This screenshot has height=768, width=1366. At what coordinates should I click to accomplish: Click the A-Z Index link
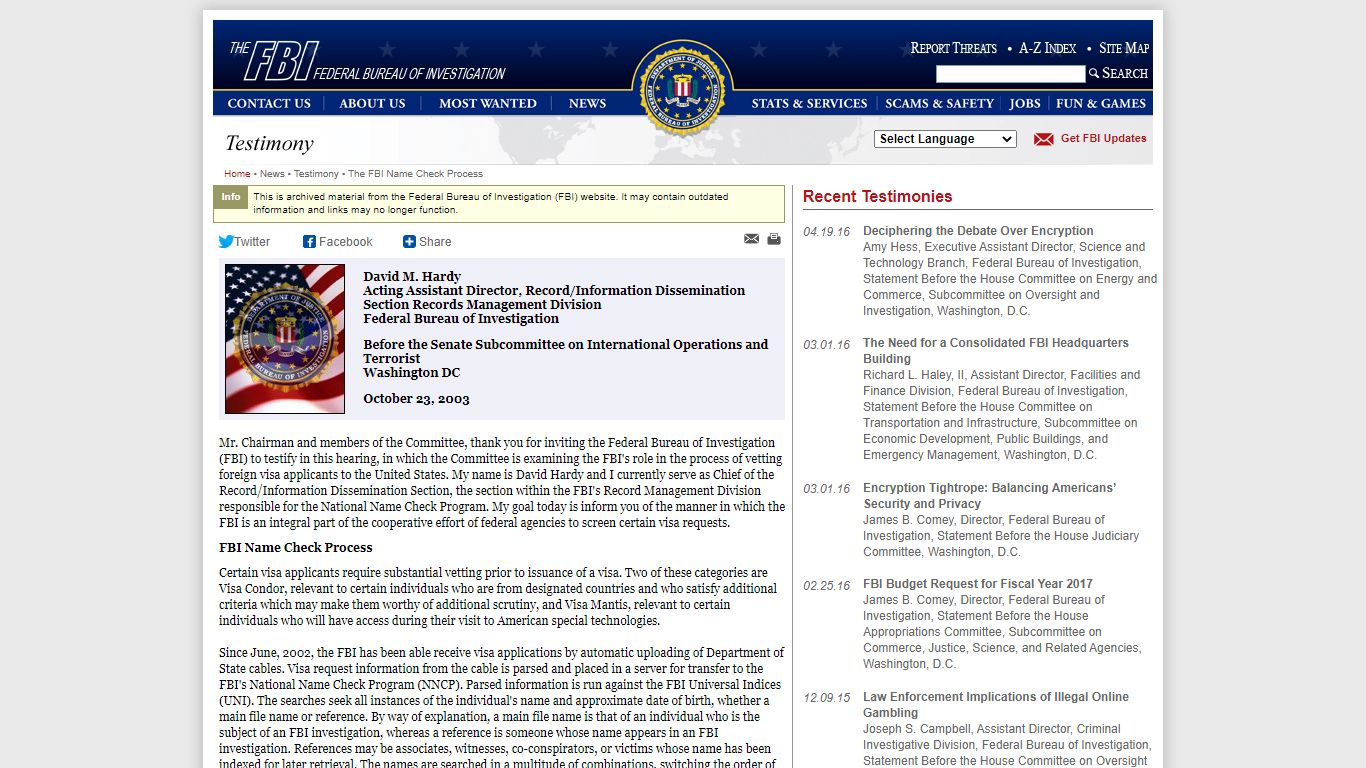pos(1047,48)
